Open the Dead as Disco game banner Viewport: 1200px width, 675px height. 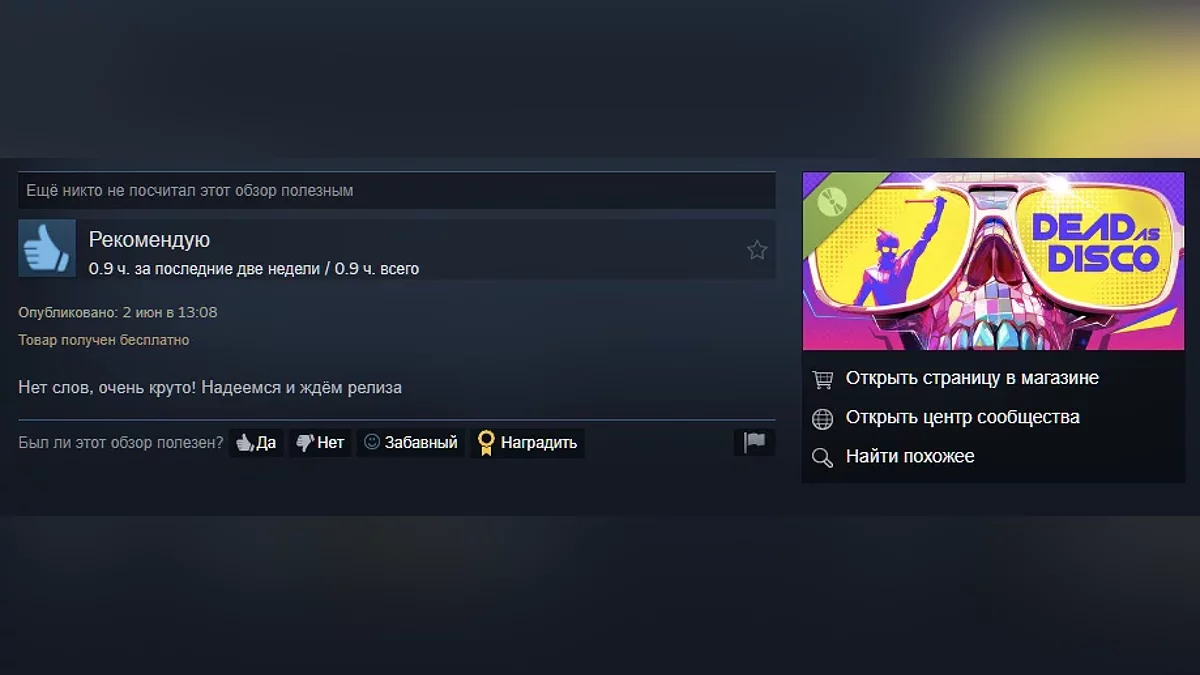click(x=993, y=261)
